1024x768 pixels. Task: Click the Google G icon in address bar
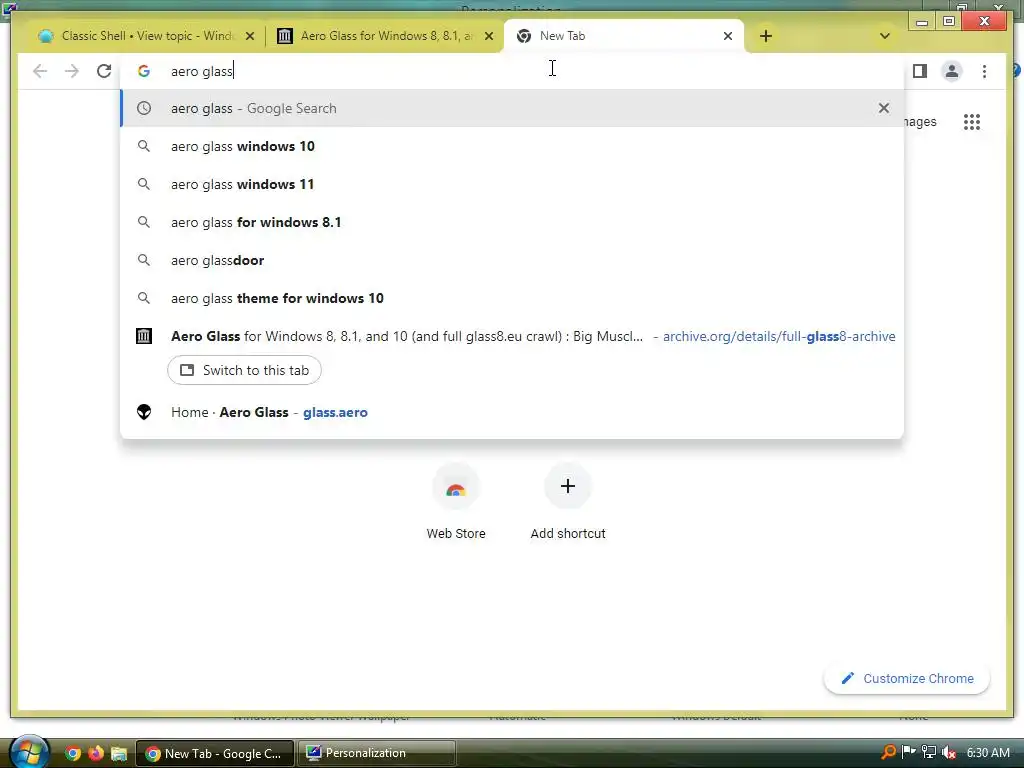(144, 71)
